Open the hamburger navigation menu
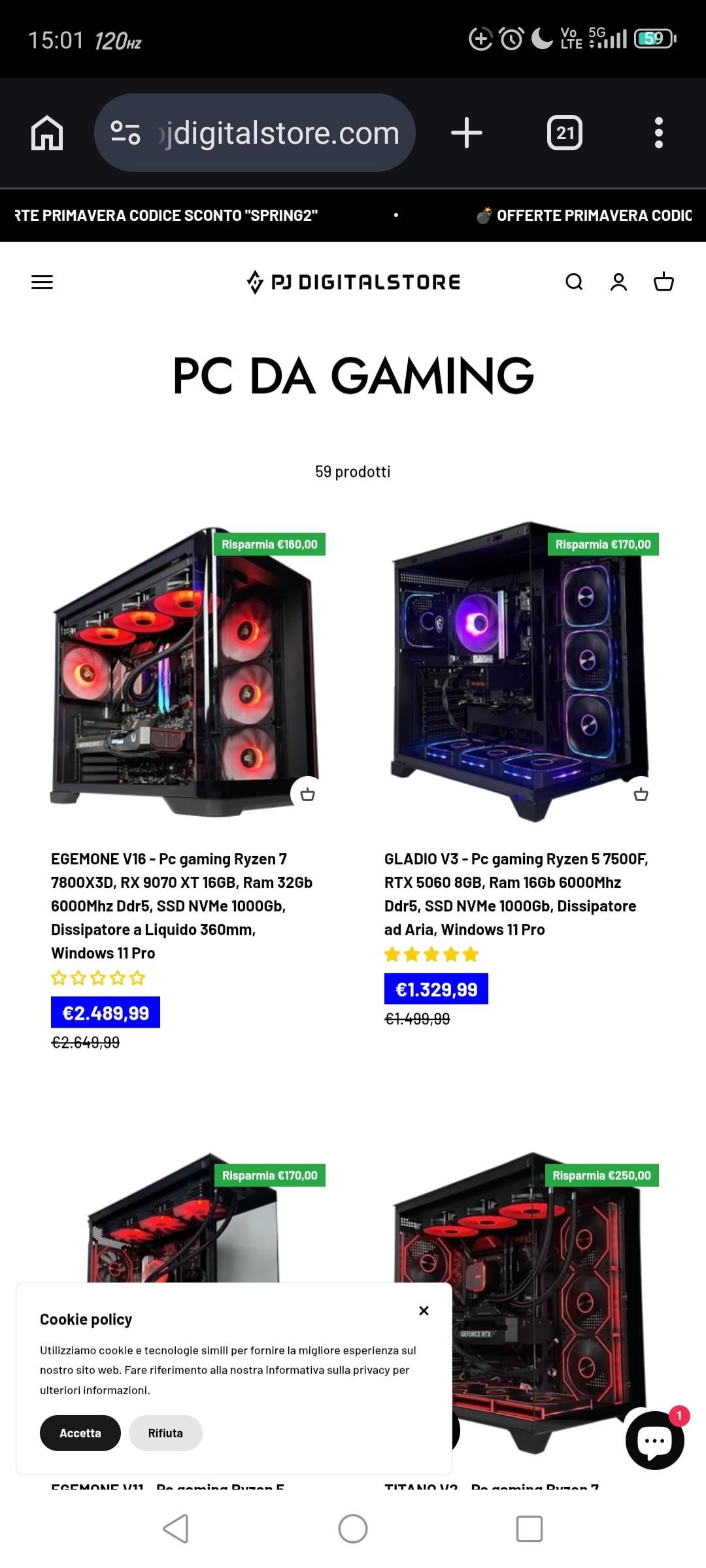The image size is (706, 1568). coord(42,282)
